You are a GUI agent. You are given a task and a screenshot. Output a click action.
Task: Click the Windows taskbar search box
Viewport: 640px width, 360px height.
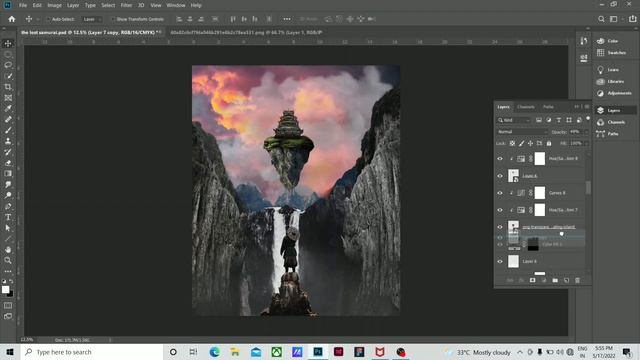coord(92,352)
